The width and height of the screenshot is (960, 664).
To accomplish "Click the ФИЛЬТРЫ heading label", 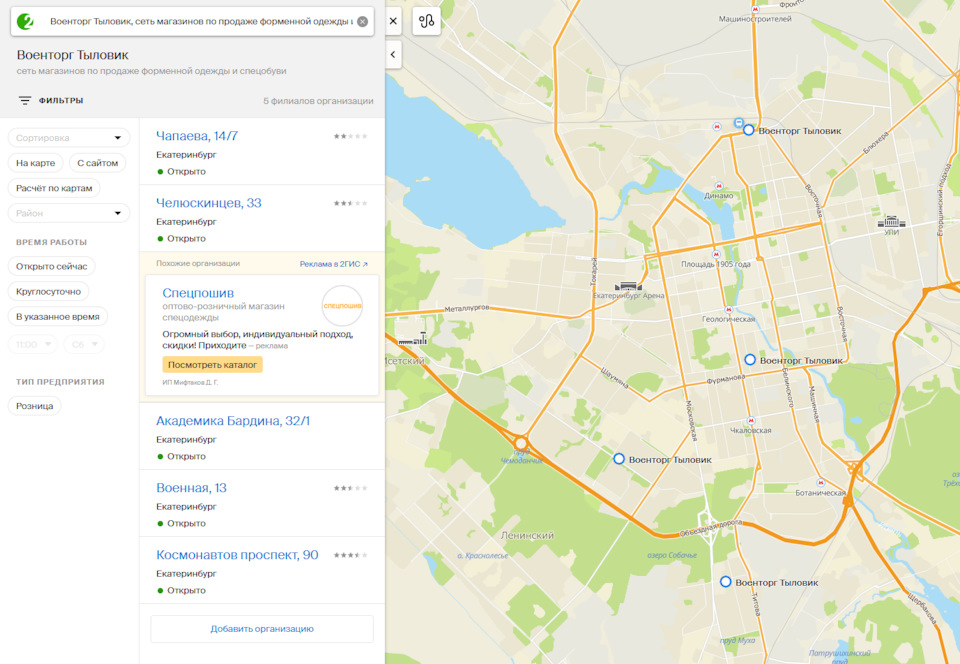I will pos(61,100).
